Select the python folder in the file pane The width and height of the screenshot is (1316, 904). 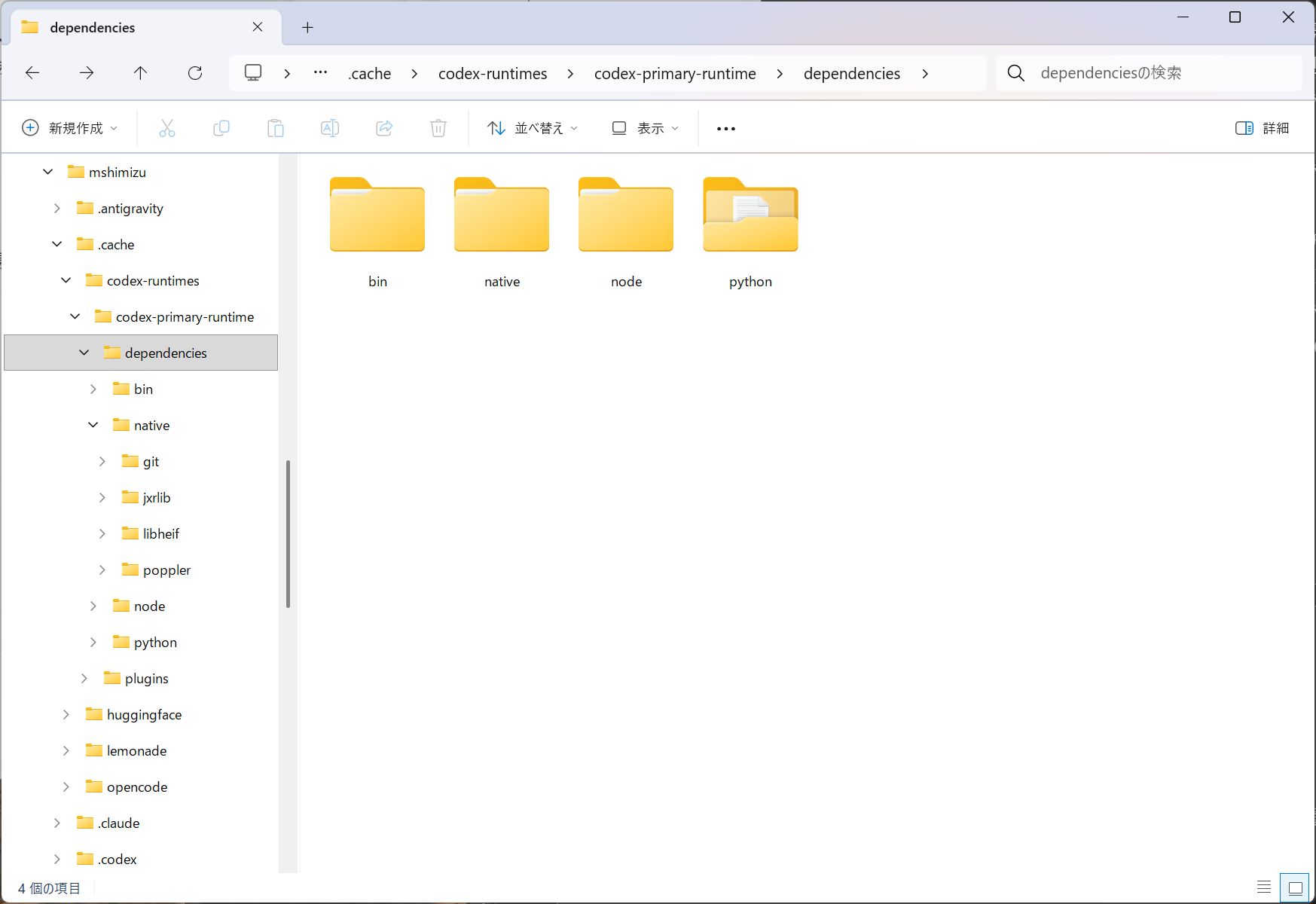[x=750, y=234]
